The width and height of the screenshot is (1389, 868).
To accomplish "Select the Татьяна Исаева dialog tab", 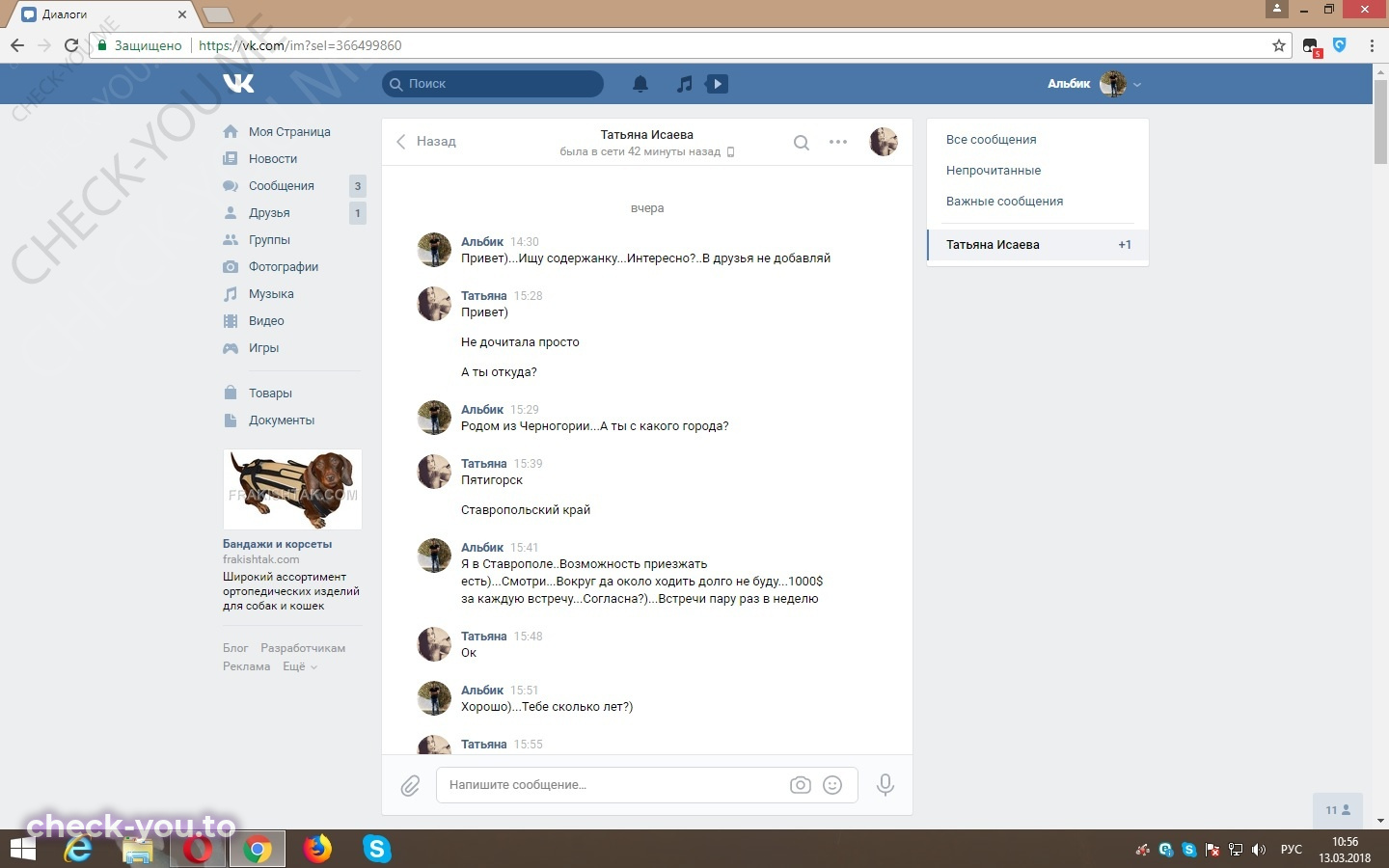I will tap(1038, 245).
